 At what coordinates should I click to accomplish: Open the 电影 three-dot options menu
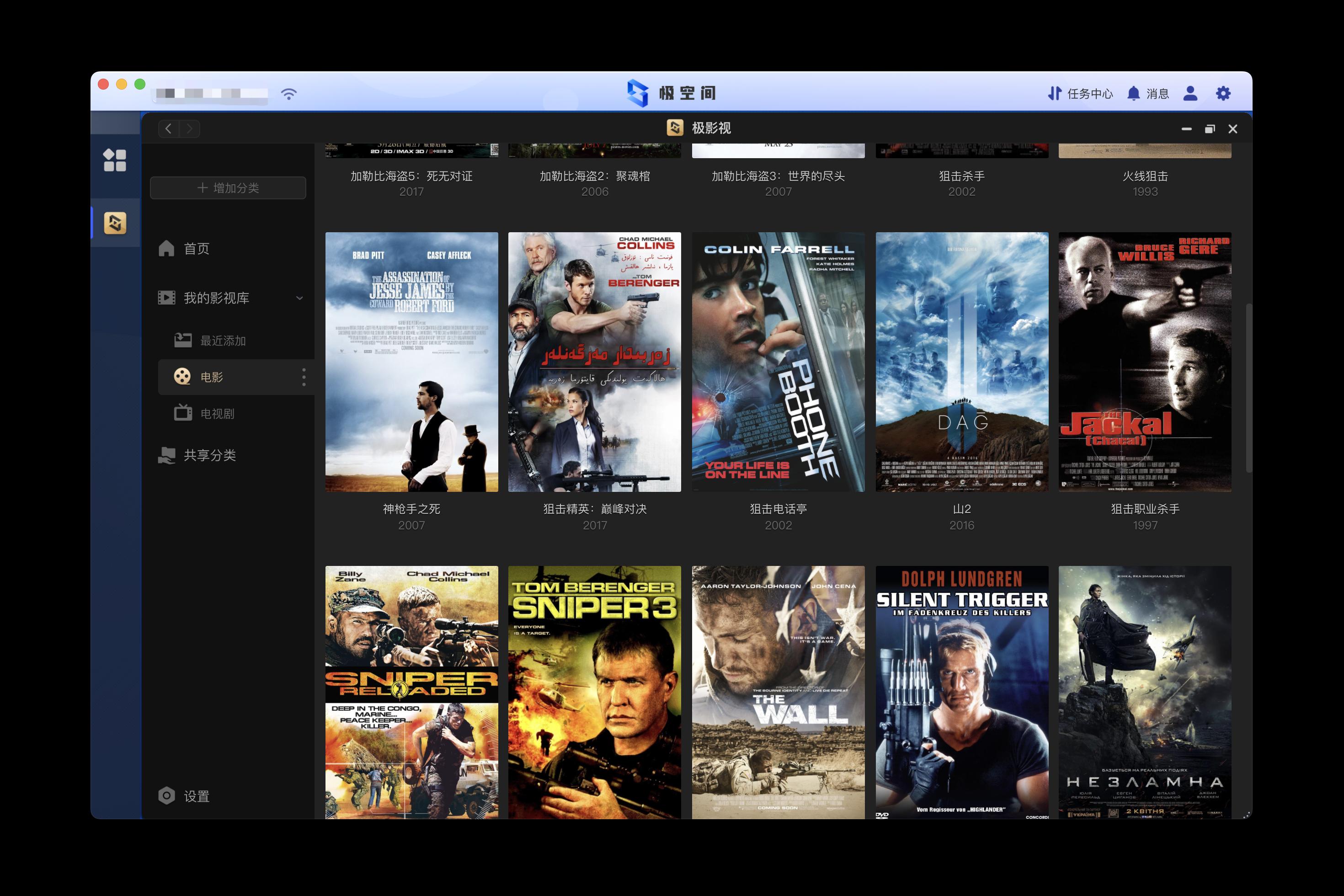click(304, 377)
